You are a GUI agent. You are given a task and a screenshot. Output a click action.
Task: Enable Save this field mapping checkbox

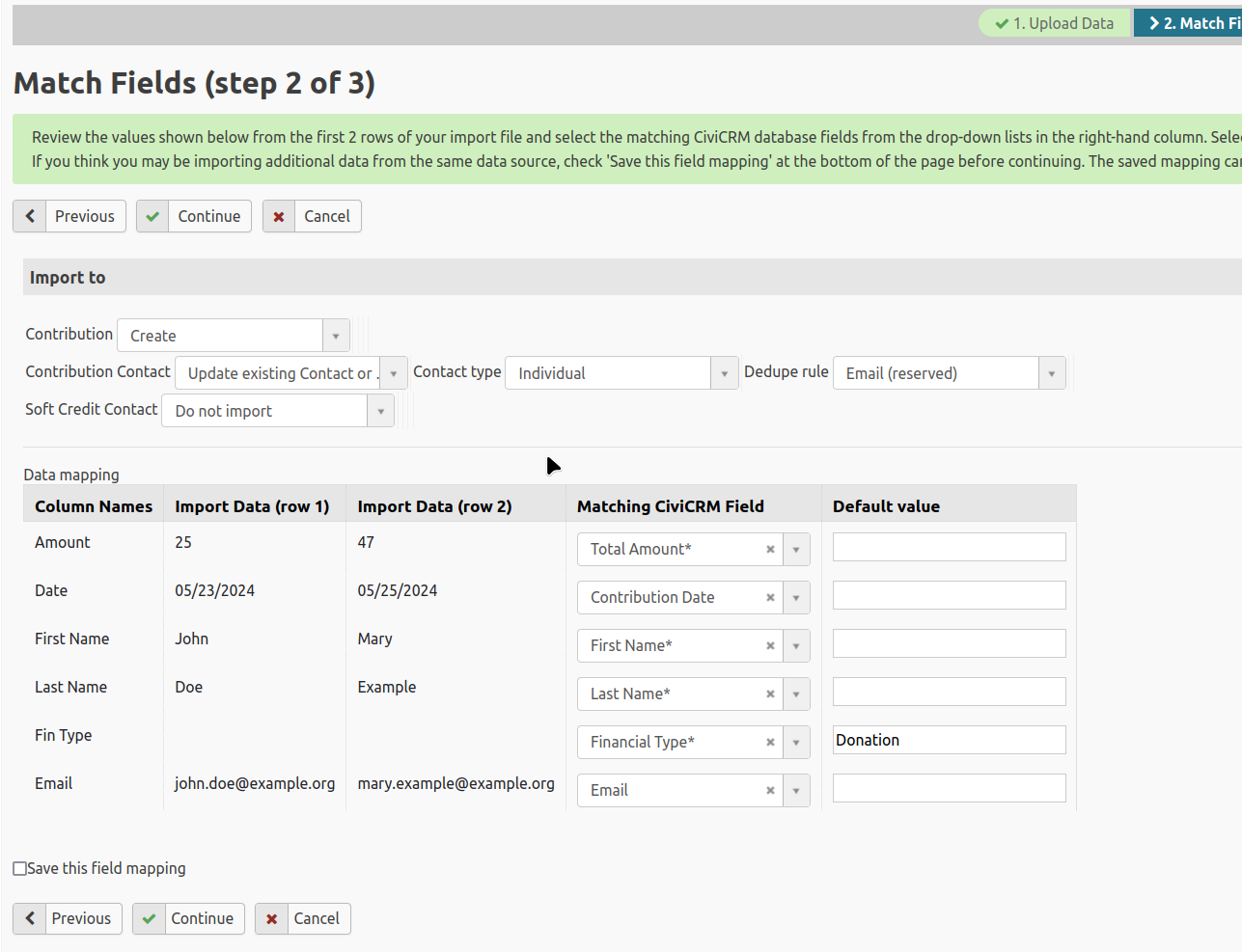pyautogui.click(x=20, y=869)
